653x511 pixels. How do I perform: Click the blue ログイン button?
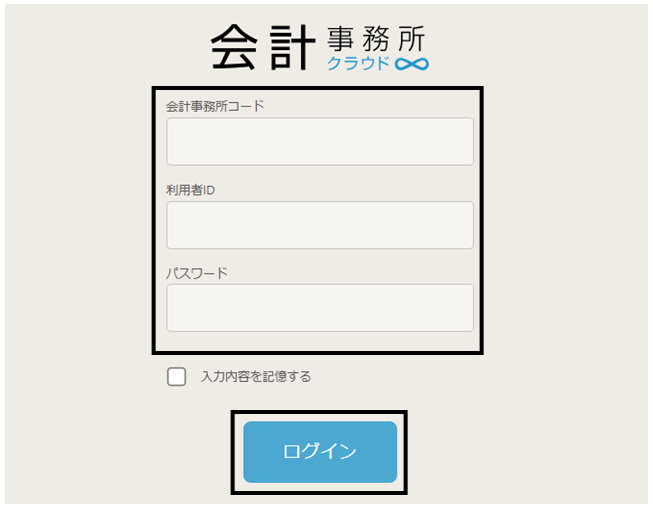click(x=320, y=452)
